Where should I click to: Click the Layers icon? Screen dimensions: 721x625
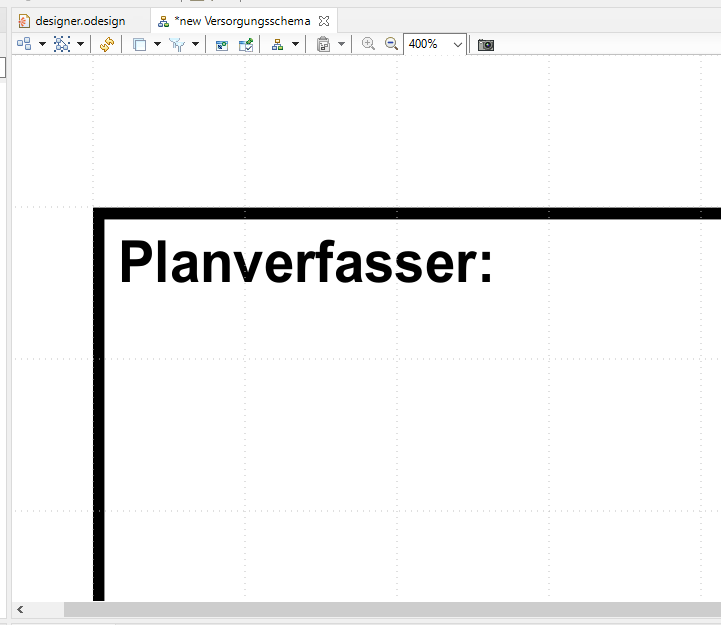[139, 45]
